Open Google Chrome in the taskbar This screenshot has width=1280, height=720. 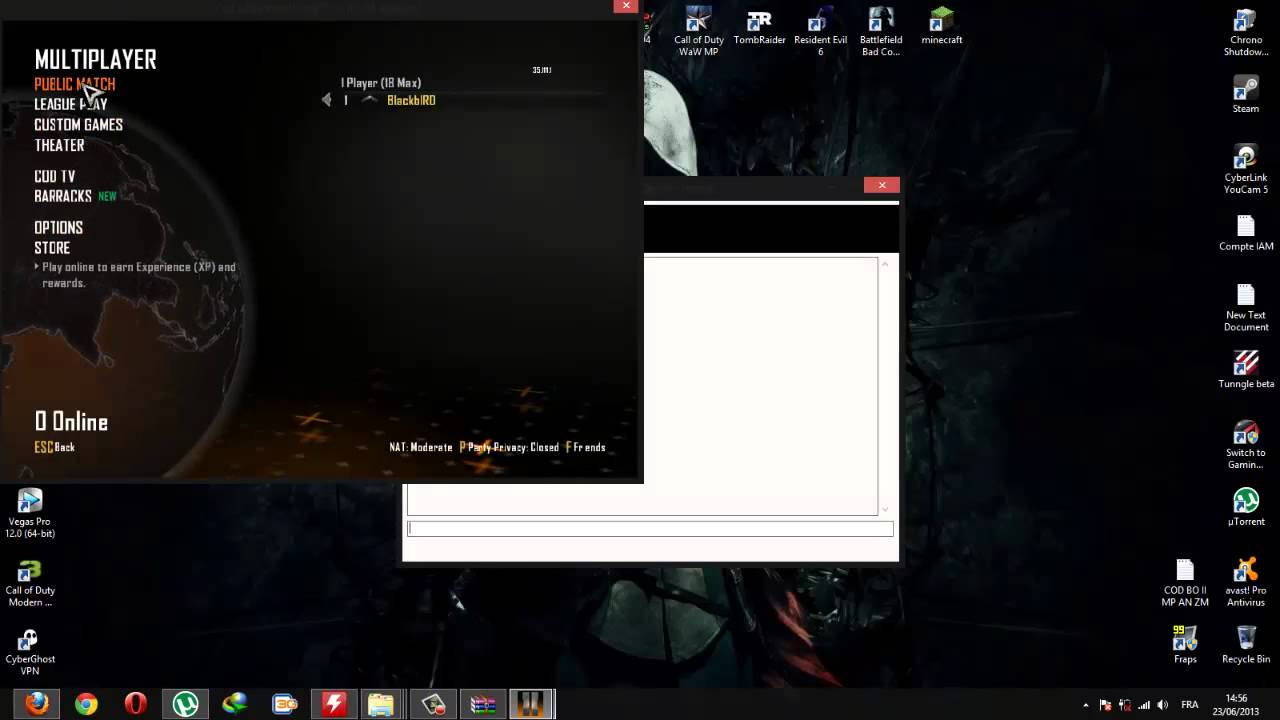click(86, 704)
